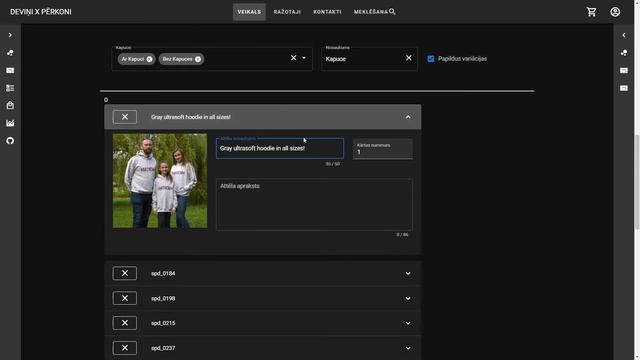This screenshot has height=360, width=640.
Task: Delete the spd_0184 image entry
Action: click(x=125, y=273)
